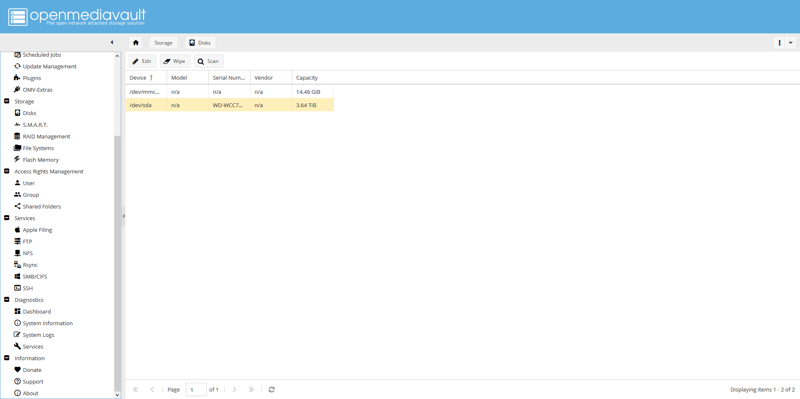Collapse the Access Rights Management section
Screen dimensions: 800x399
7,171
